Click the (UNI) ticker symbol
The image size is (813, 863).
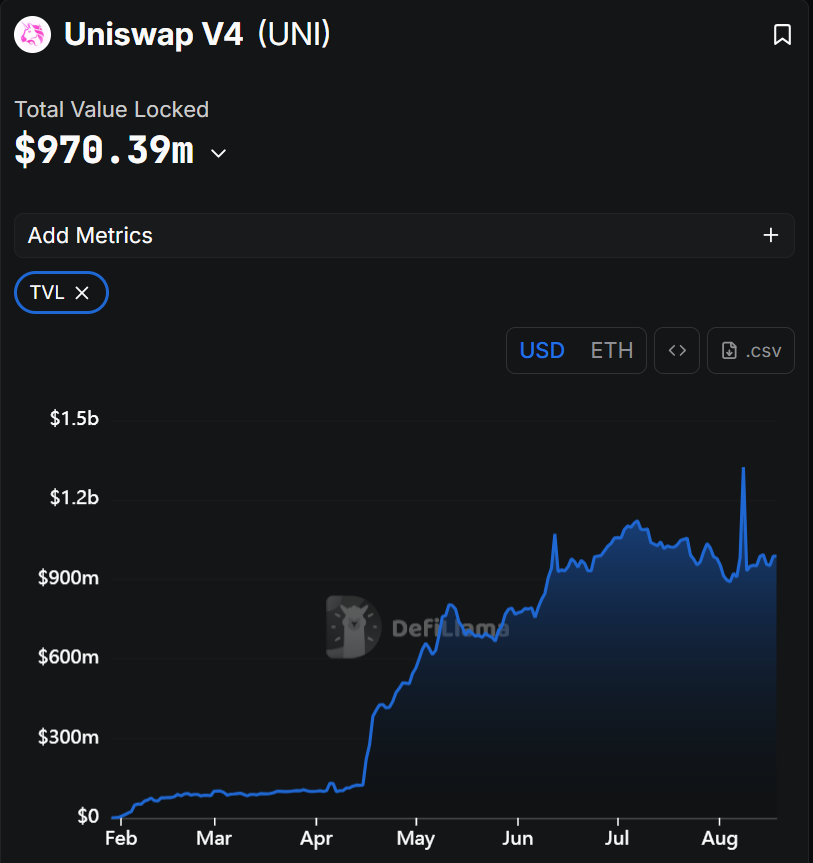coord(294,35)
